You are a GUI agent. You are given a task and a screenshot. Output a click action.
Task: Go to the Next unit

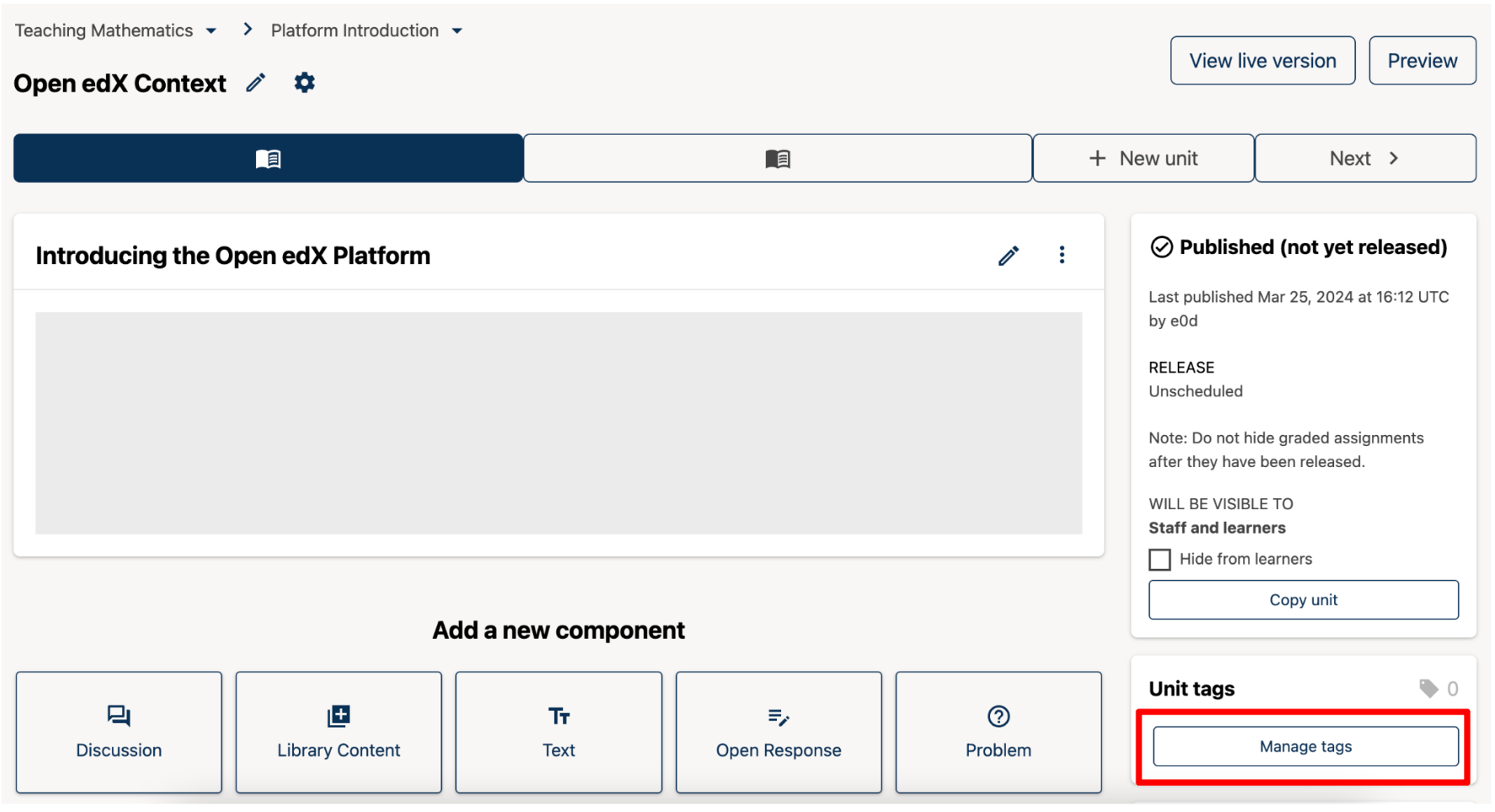[1365, 158]
